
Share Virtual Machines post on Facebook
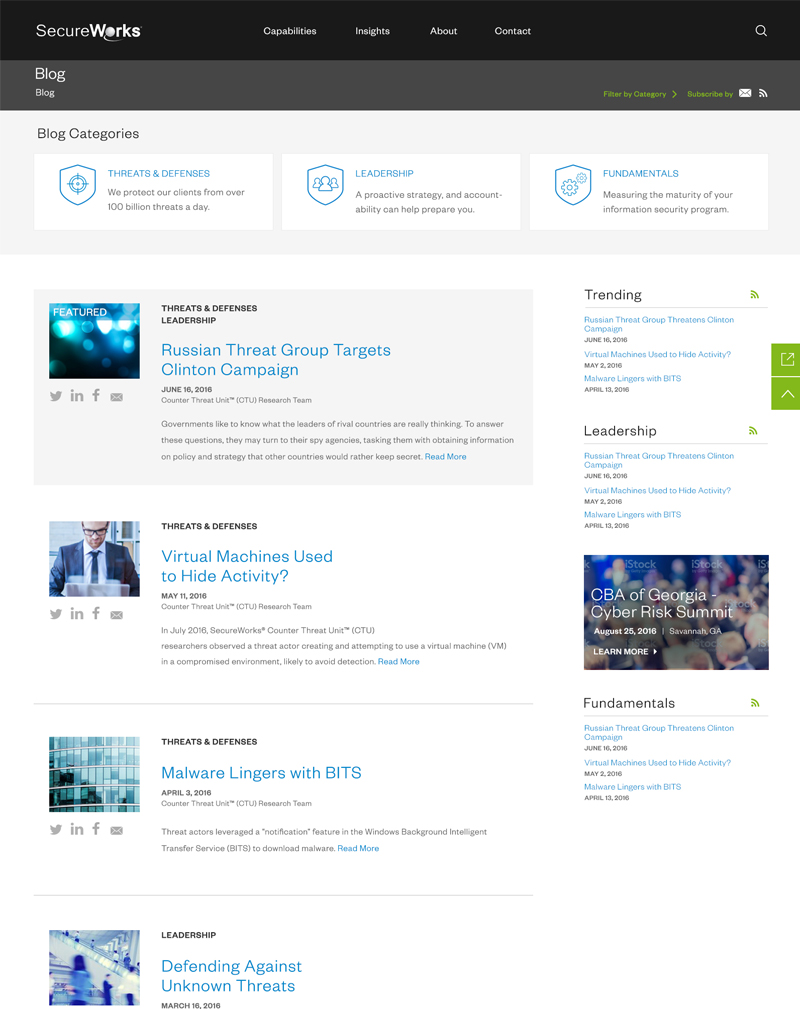pyautogui.click(x=96, y=613)
